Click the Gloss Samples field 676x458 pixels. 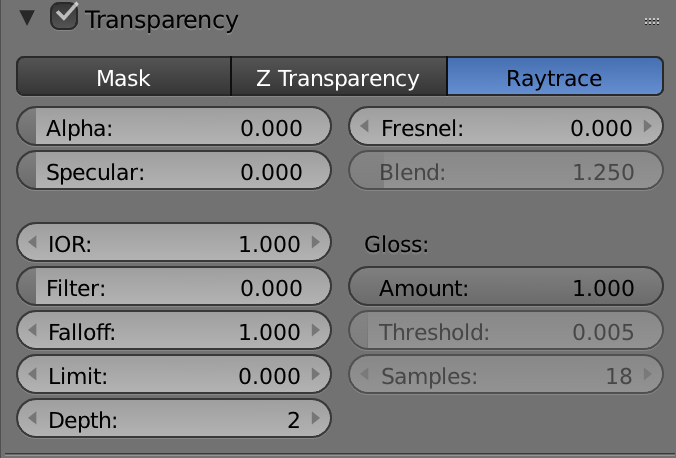point(505,376)
